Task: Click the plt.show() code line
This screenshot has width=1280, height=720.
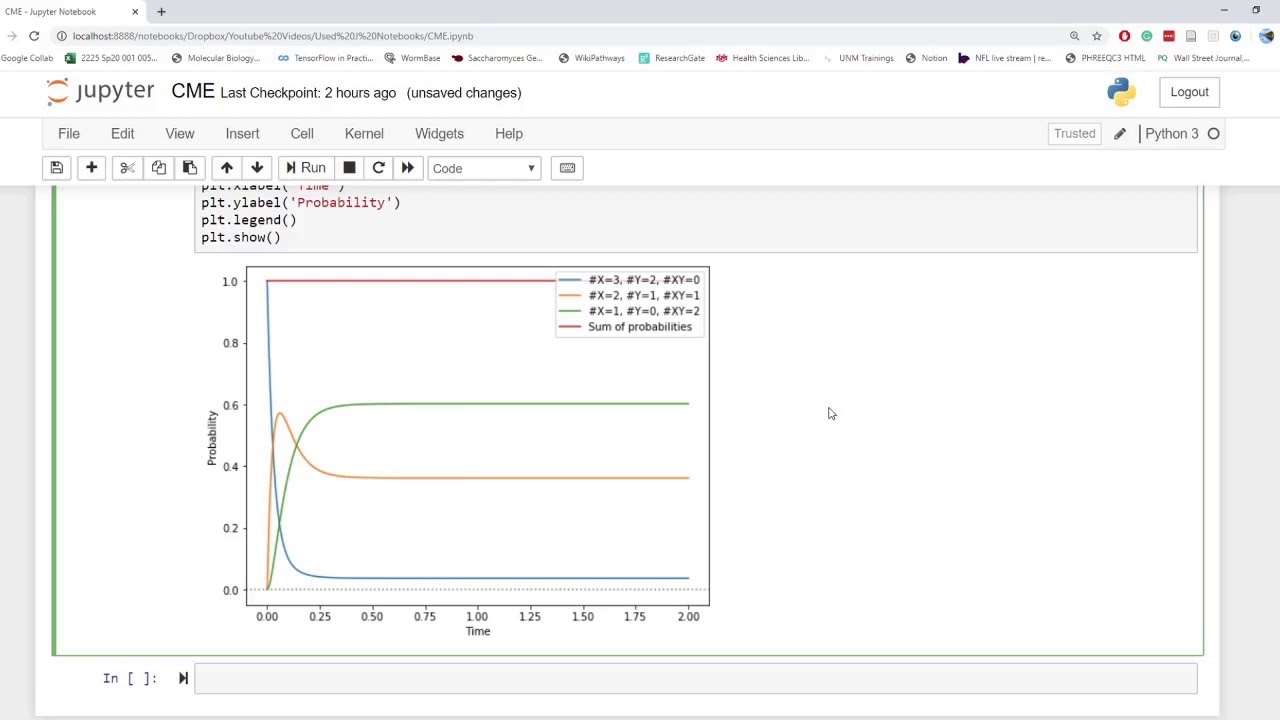Action: coord(241,237)
